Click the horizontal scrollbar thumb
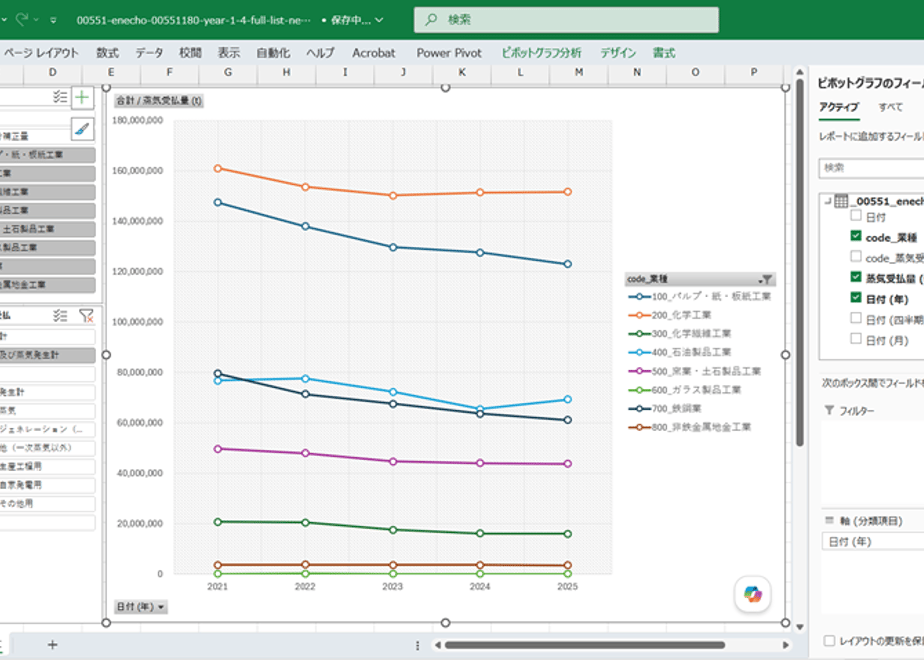Screen dimensions: 924x660 (x=584, y=645)
